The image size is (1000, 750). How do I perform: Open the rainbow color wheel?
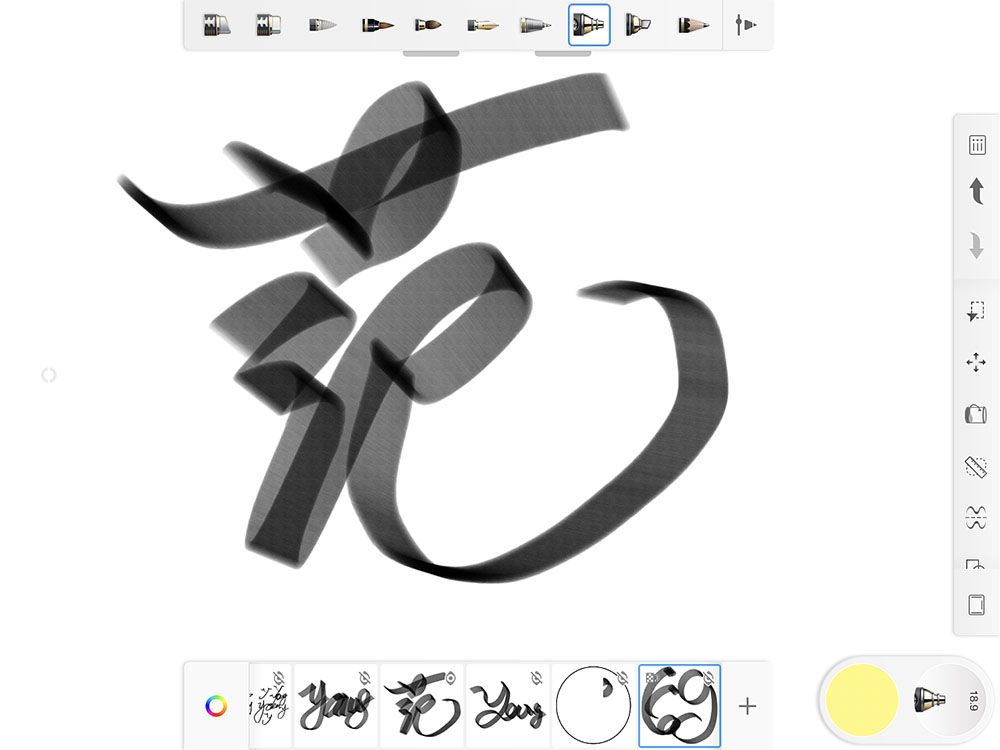tap(215, 706)
